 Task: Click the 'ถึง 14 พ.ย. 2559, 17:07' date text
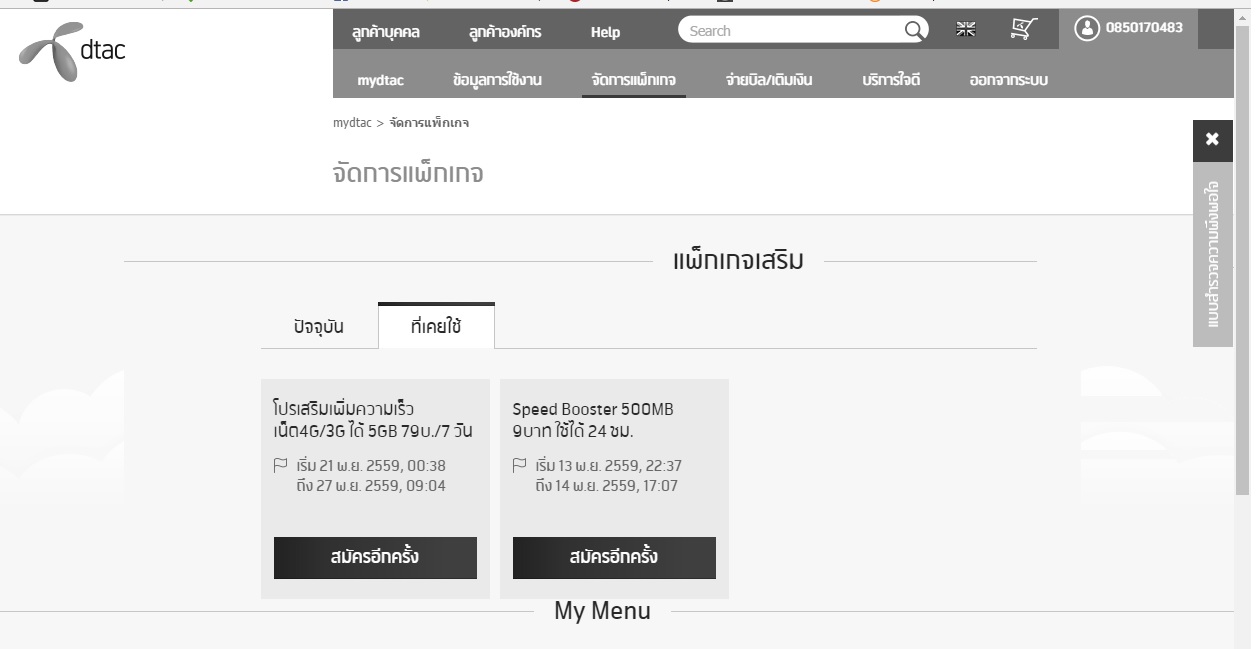pos(606,487)
